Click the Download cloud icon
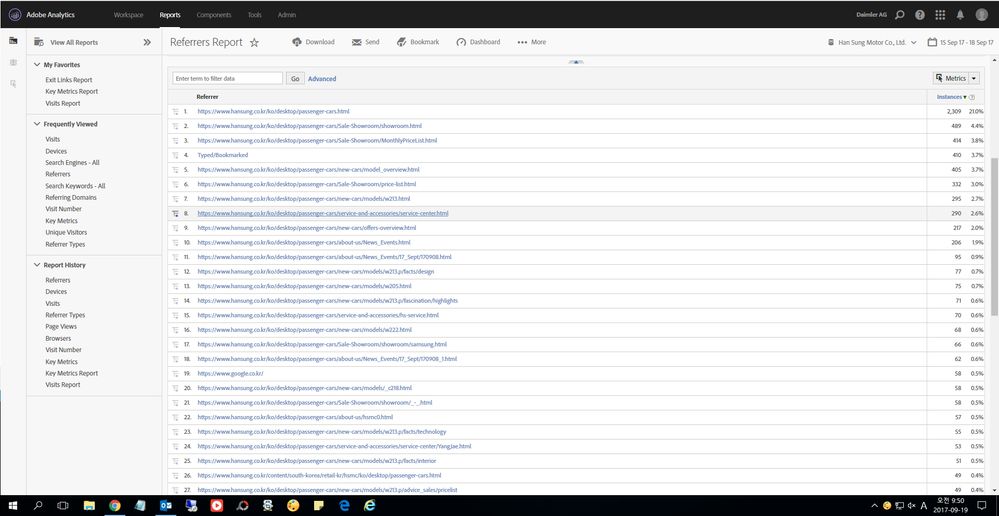 pyautogui.click(x=297, y=42)
